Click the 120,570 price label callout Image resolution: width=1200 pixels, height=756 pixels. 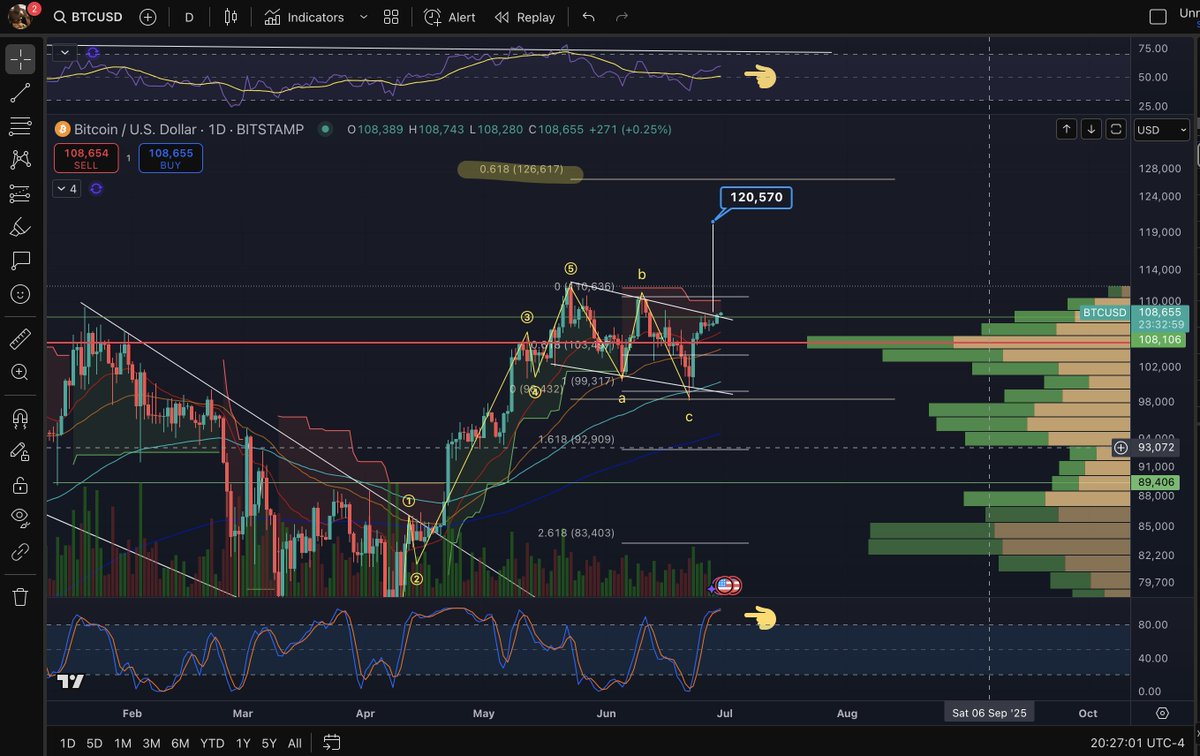[x=756, y=197]
